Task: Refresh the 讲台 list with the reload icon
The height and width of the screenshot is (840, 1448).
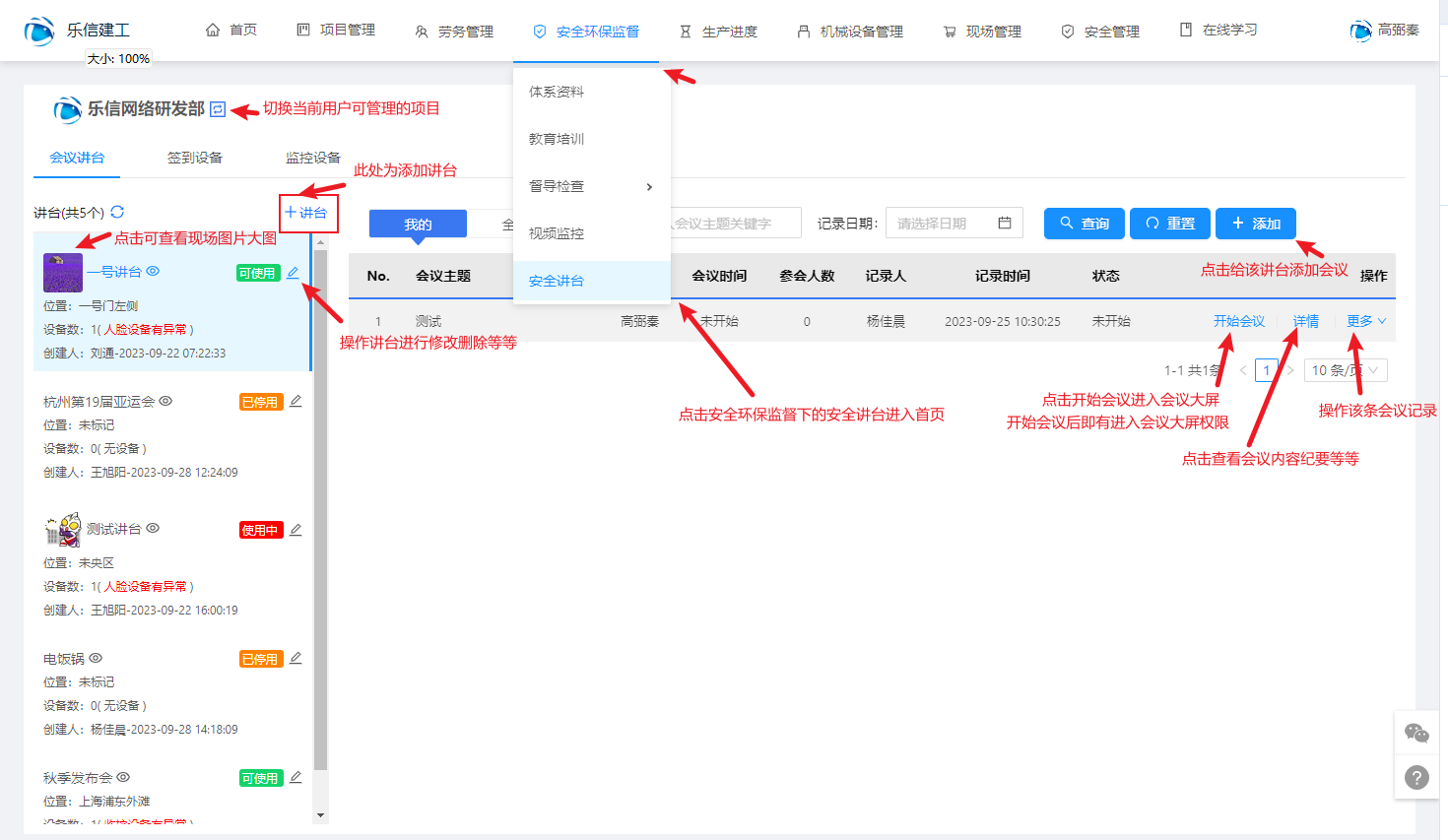Action: click(117, 212)
